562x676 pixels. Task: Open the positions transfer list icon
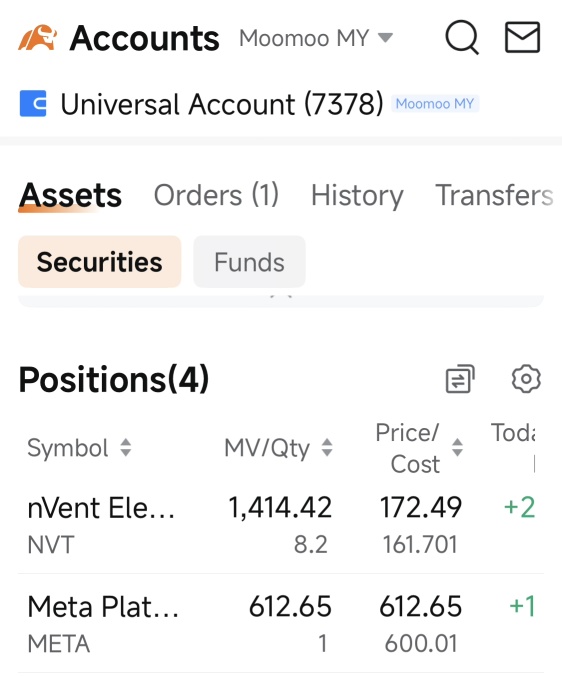[x=460, y=379]
